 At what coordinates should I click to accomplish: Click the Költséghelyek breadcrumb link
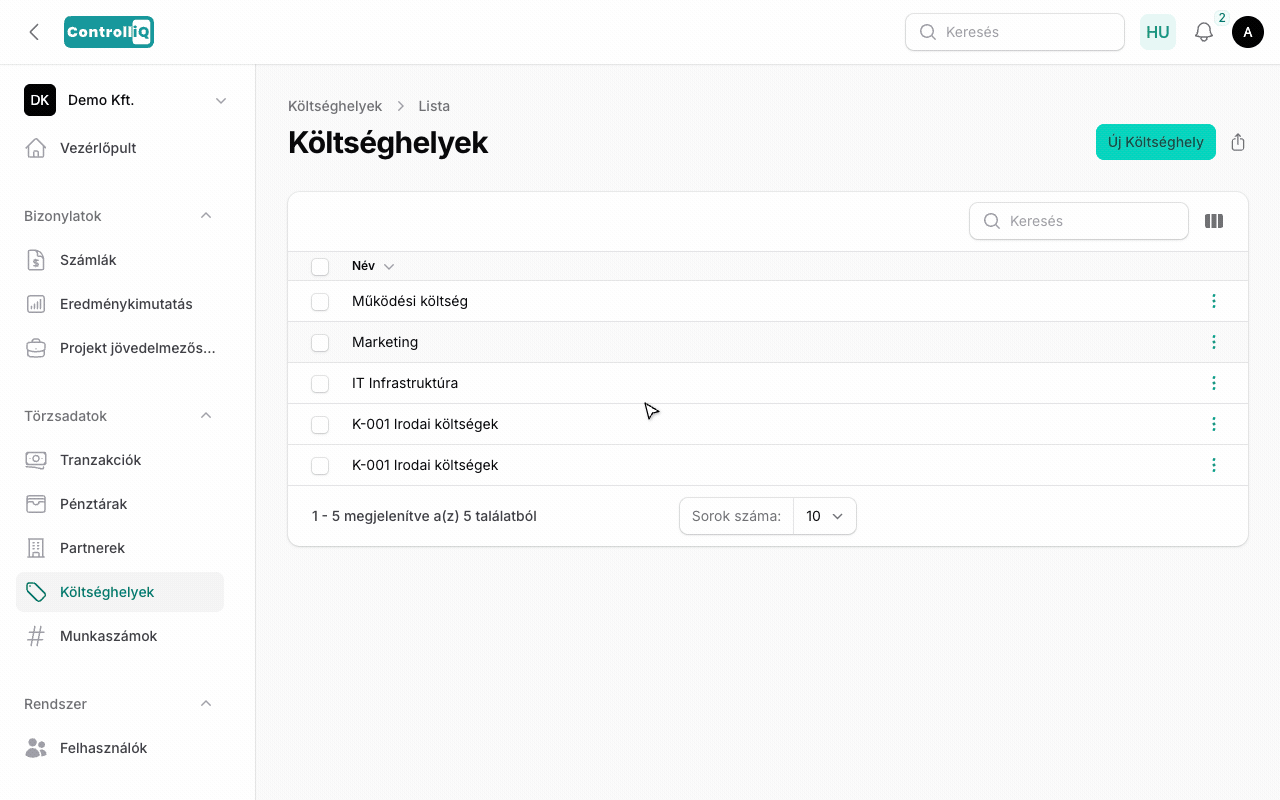335,106
